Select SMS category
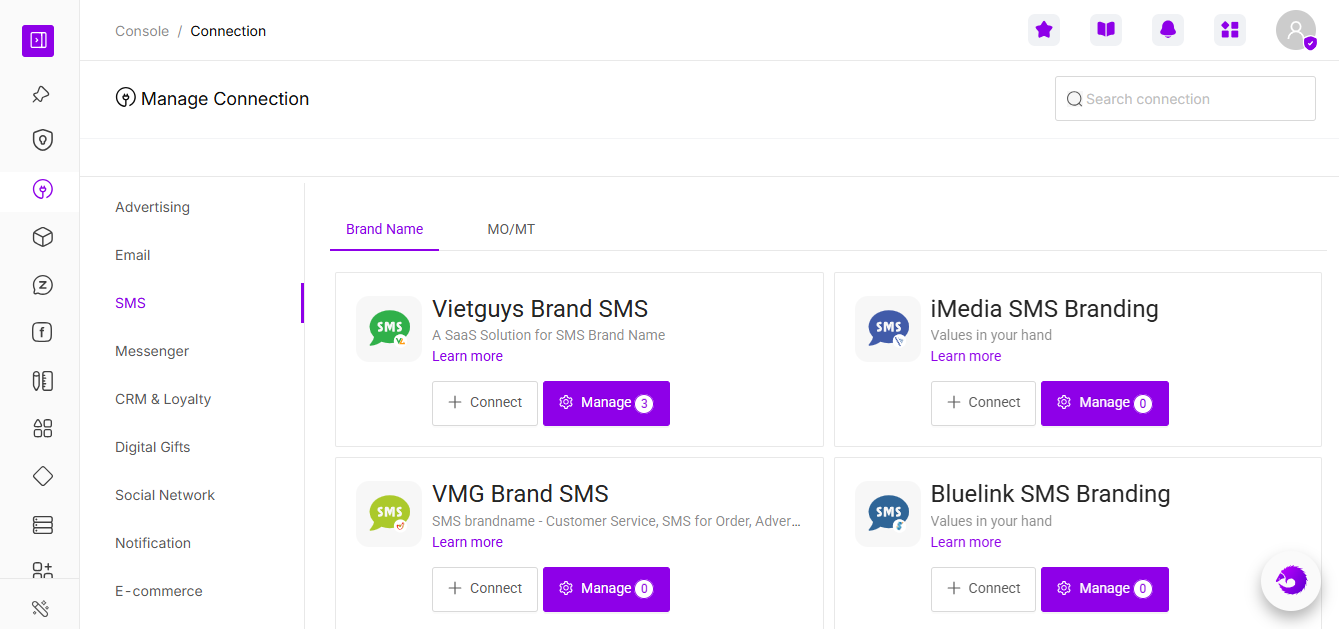Viewport: 1339px width, 629px height. point(130,303)
